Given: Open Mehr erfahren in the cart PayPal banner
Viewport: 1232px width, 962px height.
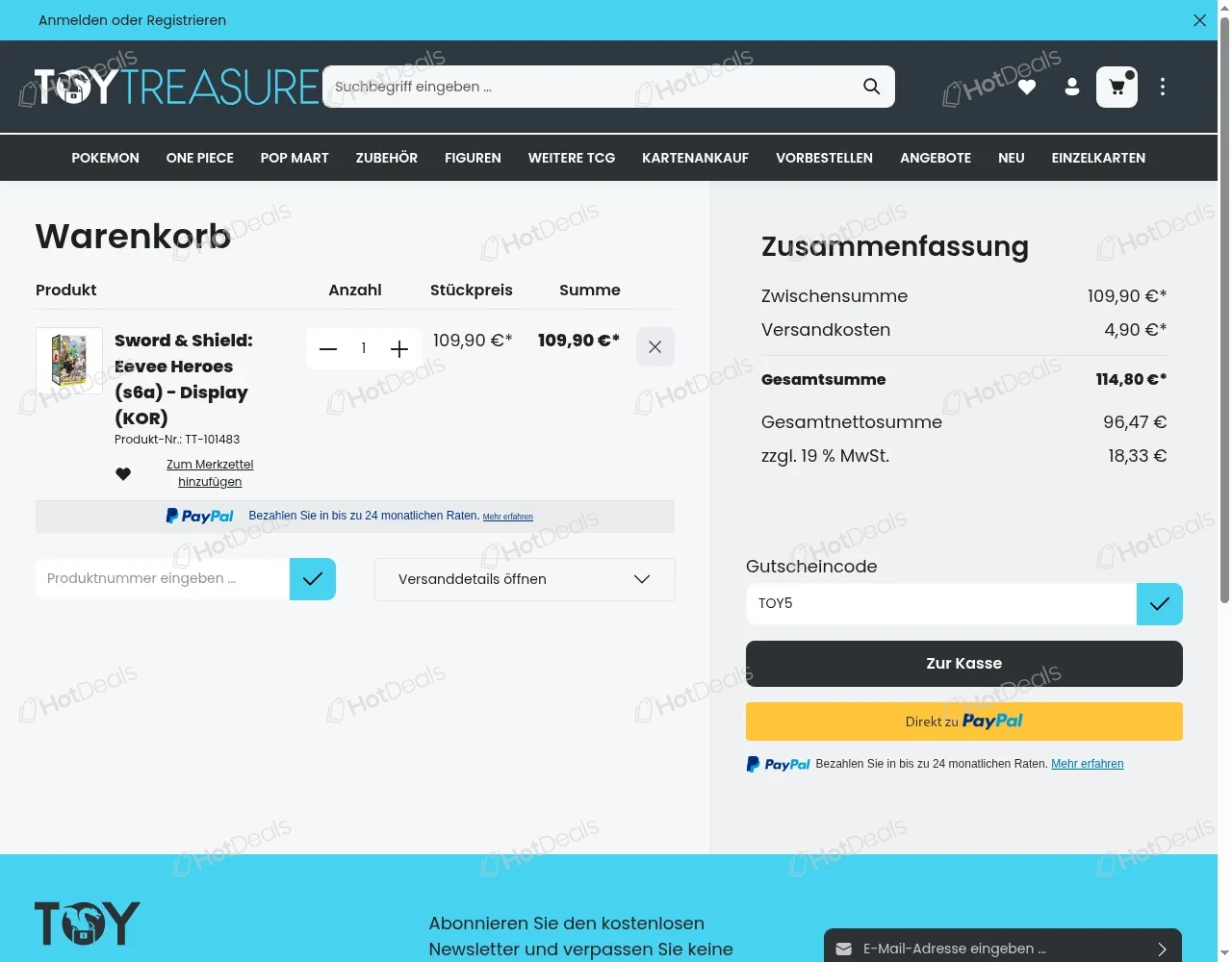Looking at the screenshot, I should pos(507,517).
